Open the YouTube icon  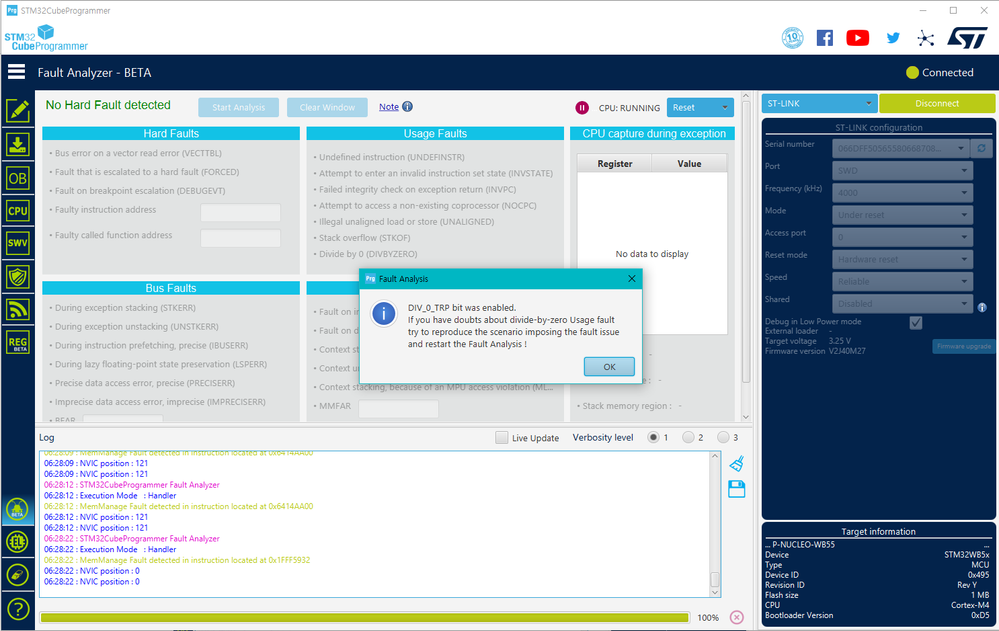(x=858, y=38)
